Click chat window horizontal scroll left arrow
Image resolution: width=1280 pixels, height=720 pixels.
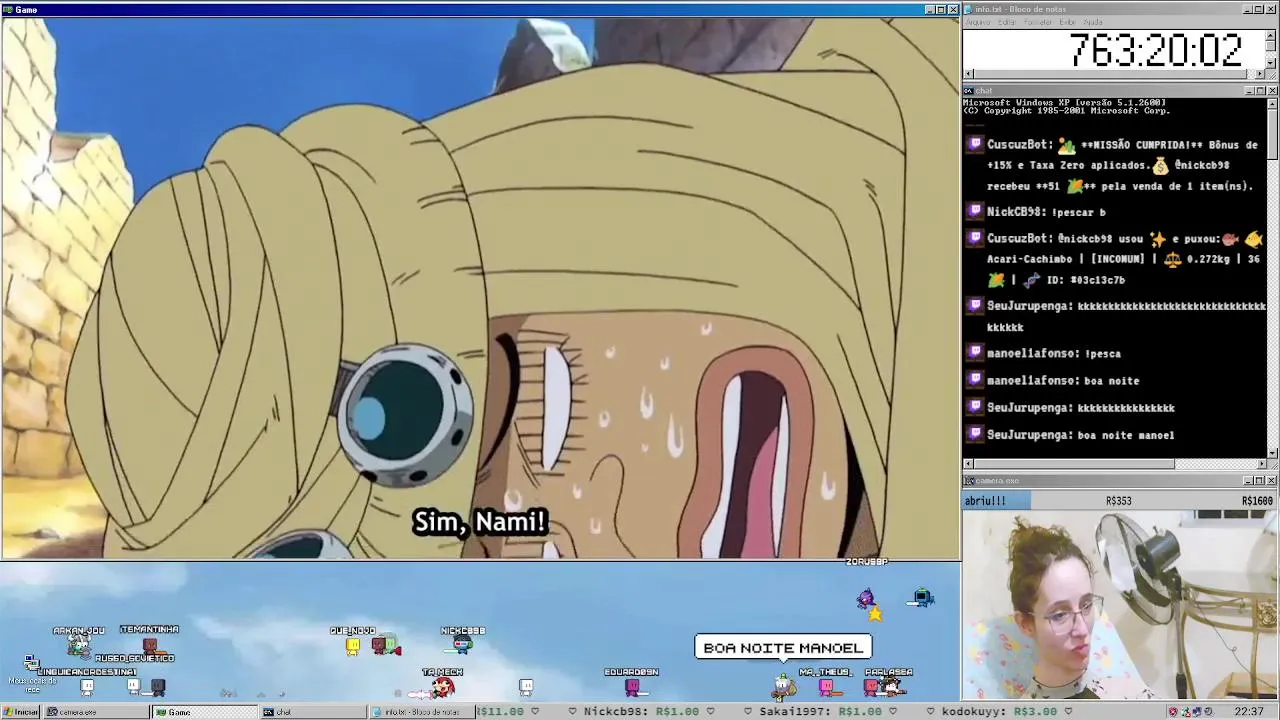click(x=968, y=464)
